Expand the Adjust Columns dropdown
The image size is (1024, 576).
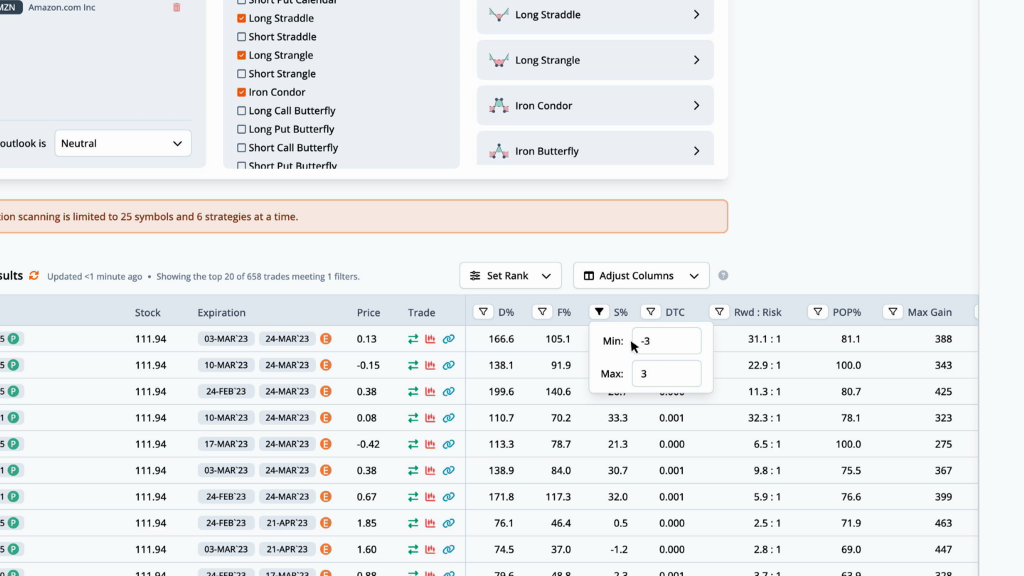[x=641, y=276]
